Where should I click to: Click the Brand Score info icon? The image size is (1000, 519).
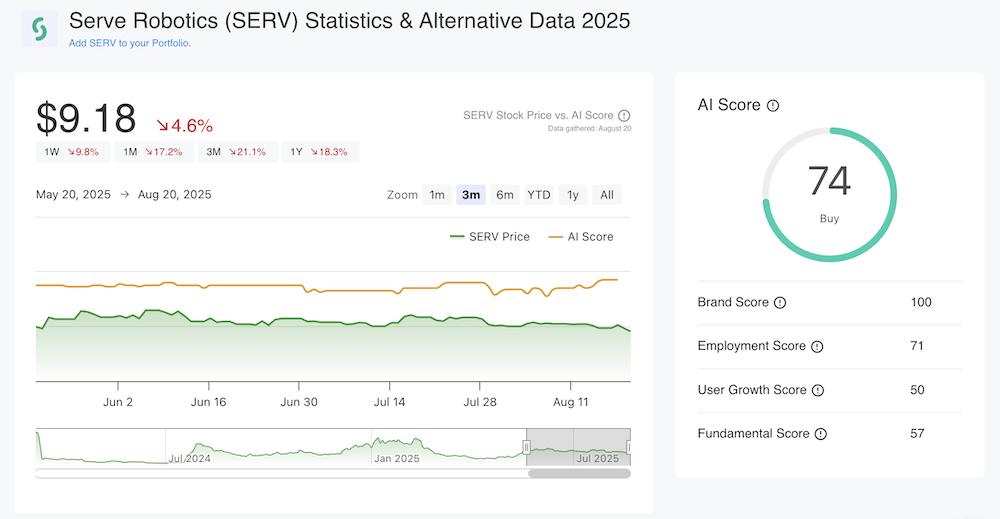(780, 303)
